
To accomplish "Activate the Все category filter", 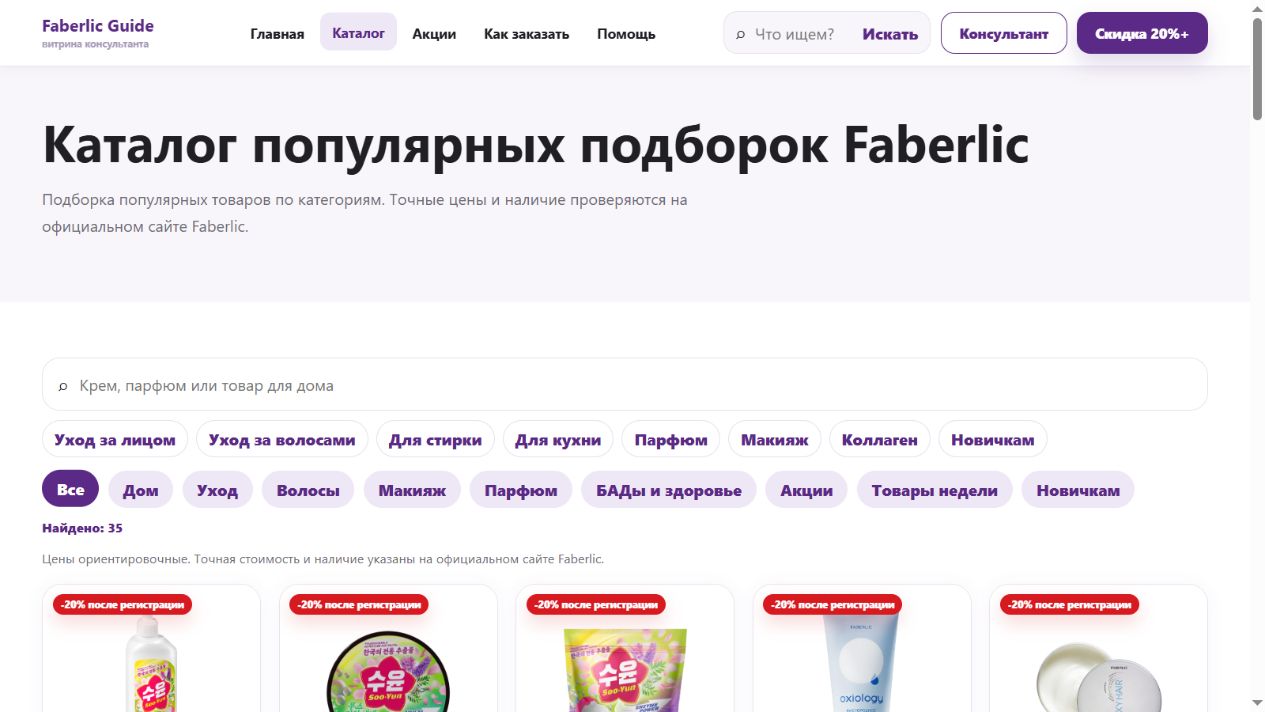I will coord(71,489).
